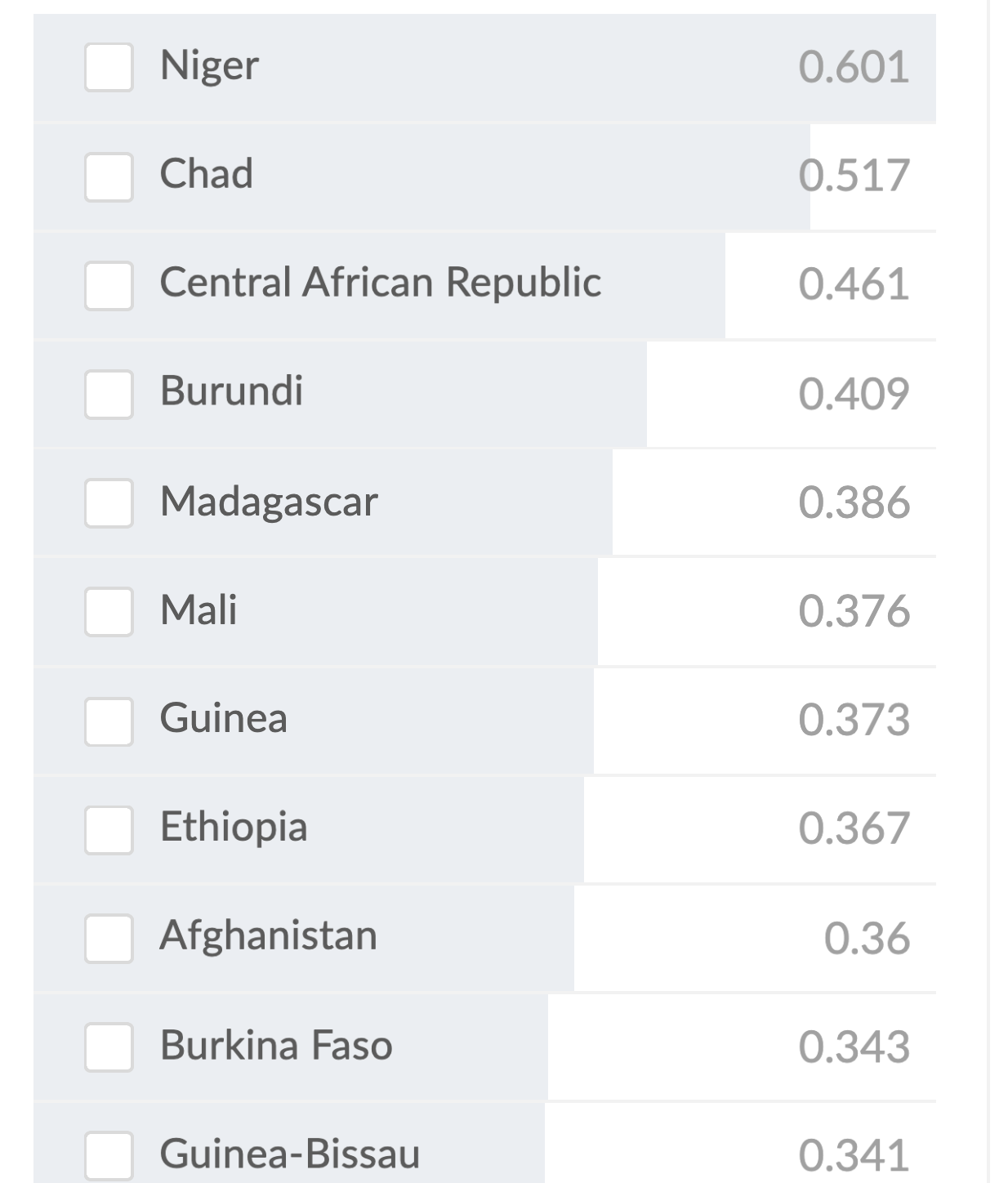1008x1183 pixels.
Task: Check the Mali checkbox
Action: (x=109, y=611)
